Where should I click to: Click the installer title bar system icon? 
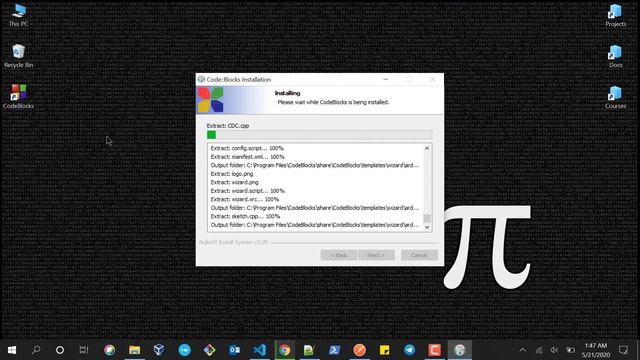click(x=201, y=79)
